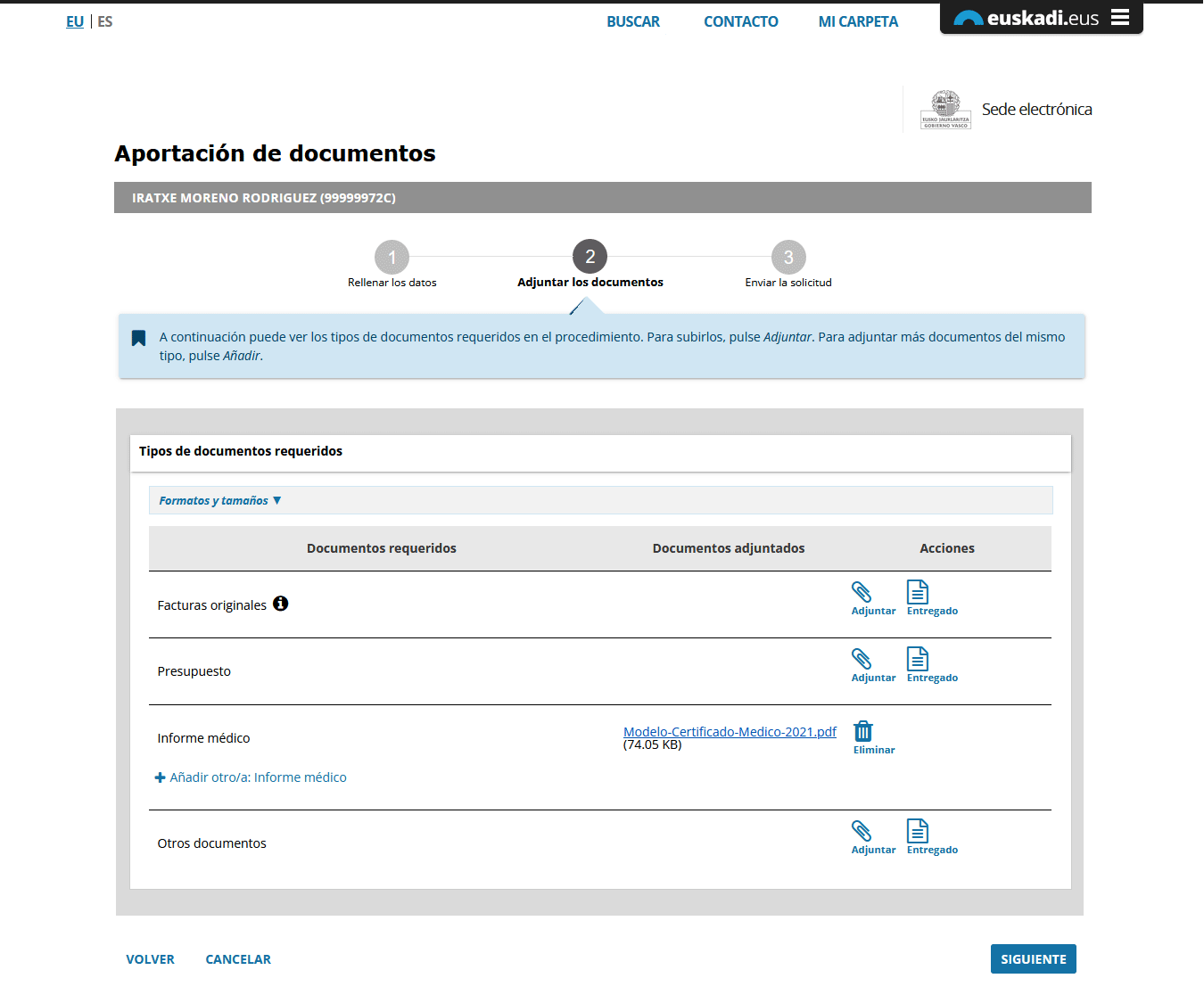The image size is (1204, 1003).
Task: Delete the attached Informe médico file
Action: click(863, 733)
